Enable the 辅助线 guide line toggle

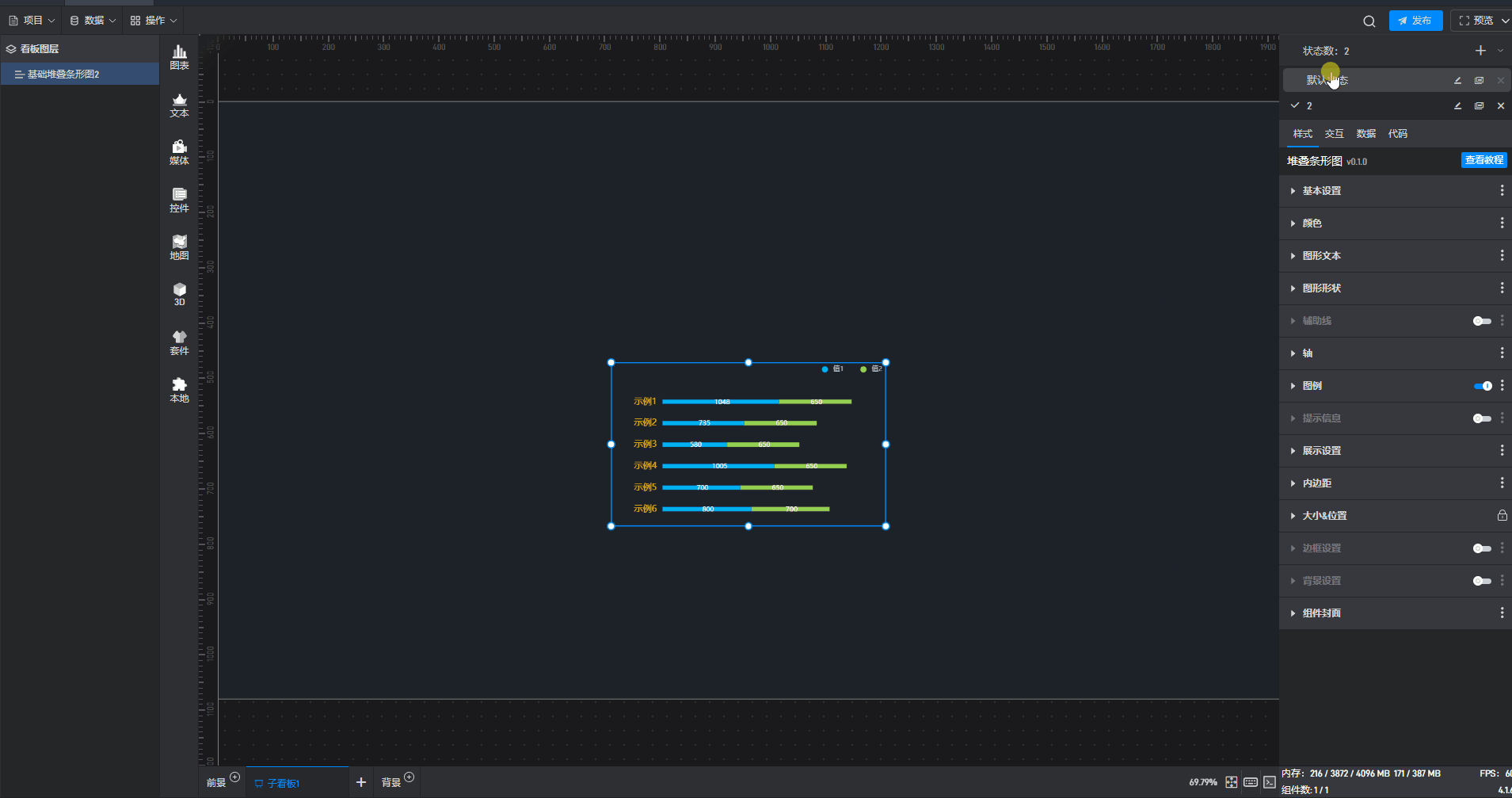[1482, 321]
